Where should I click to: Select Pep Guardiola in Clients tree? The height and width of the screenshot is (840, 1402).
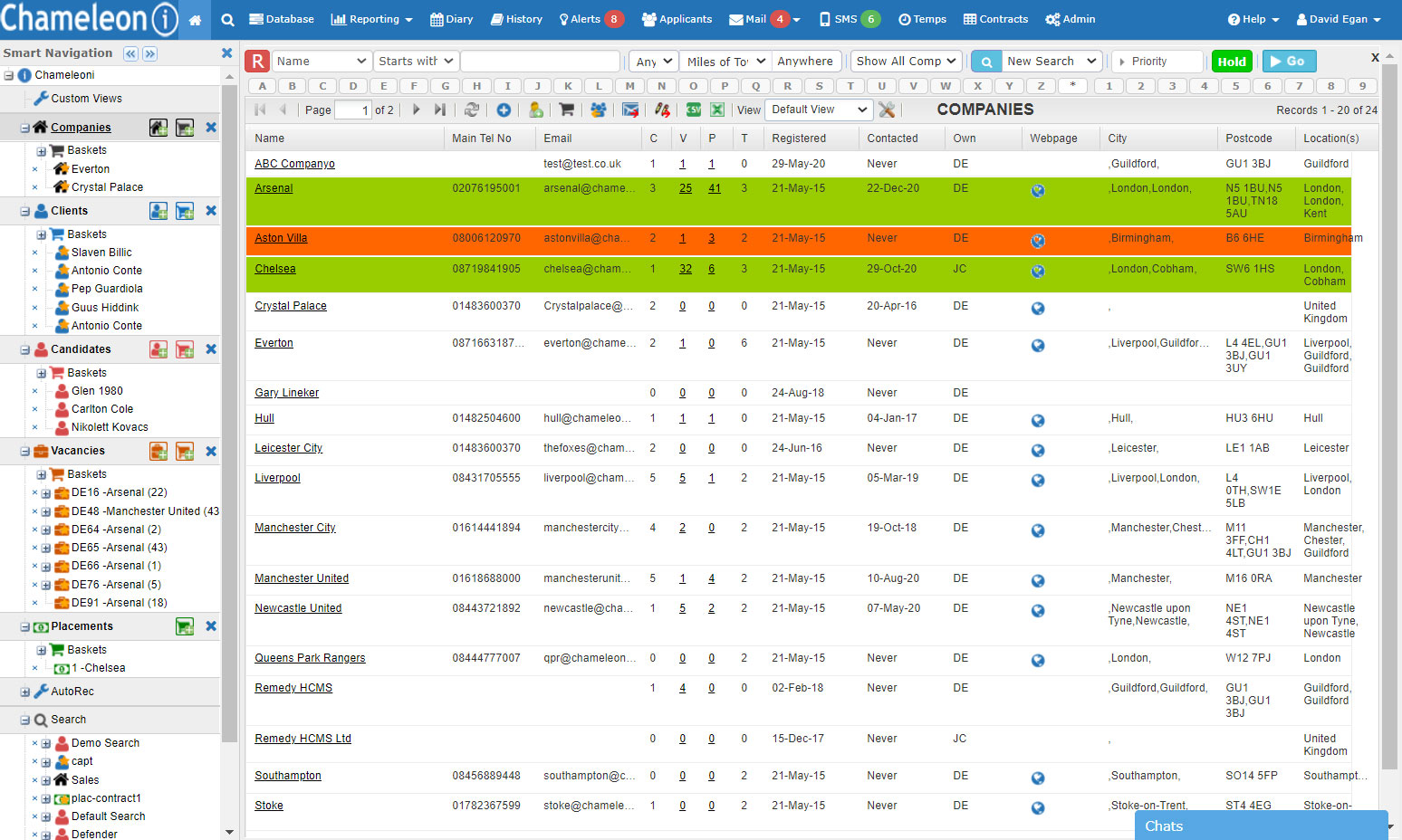[x=107, y=289]
